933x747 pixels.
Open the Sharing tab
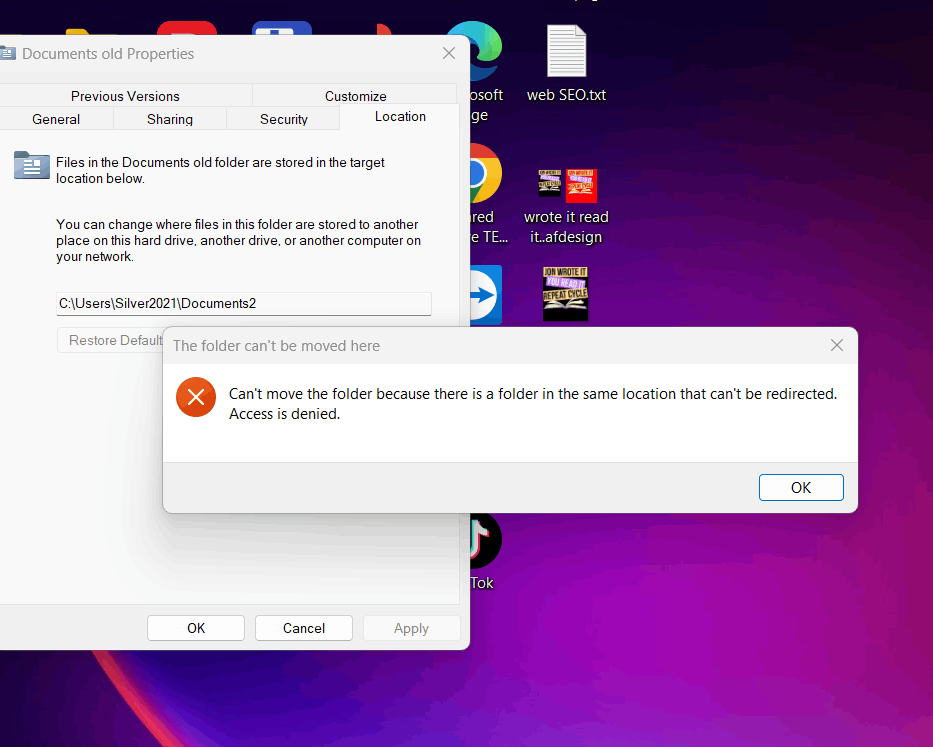tap(170, 119)
